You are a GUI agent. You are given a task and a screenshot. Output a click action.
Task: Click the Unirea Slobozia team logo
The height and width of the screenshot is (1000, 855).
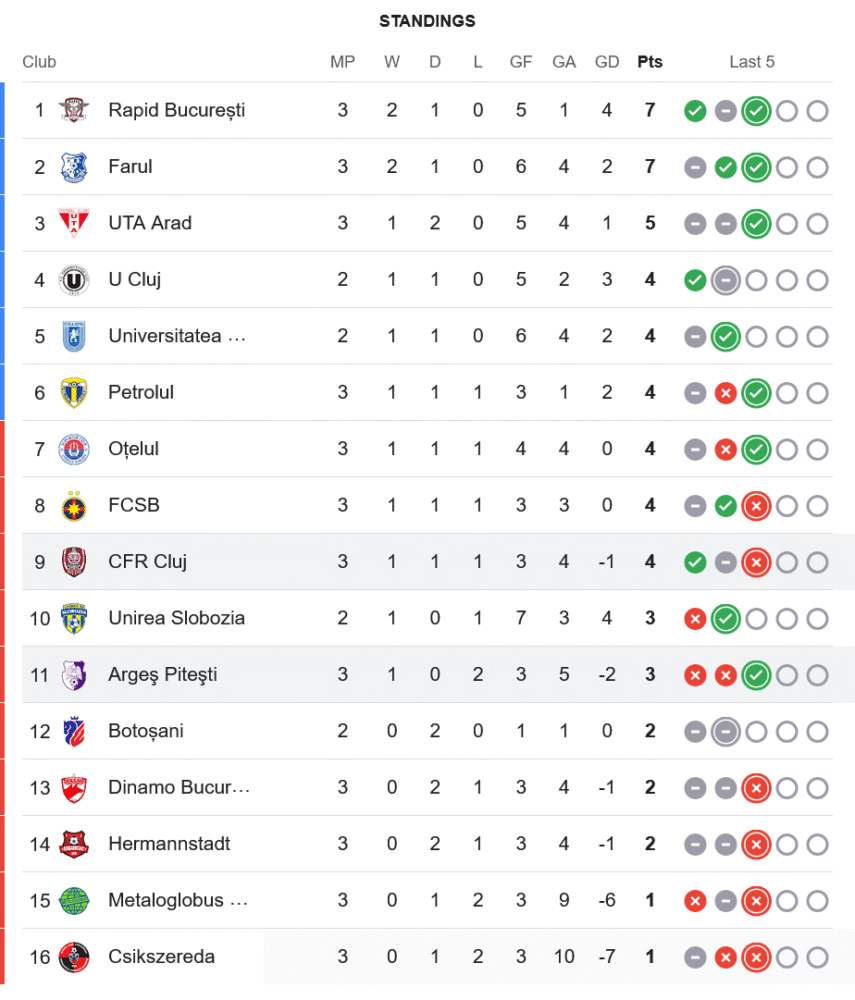pos(74,618)
